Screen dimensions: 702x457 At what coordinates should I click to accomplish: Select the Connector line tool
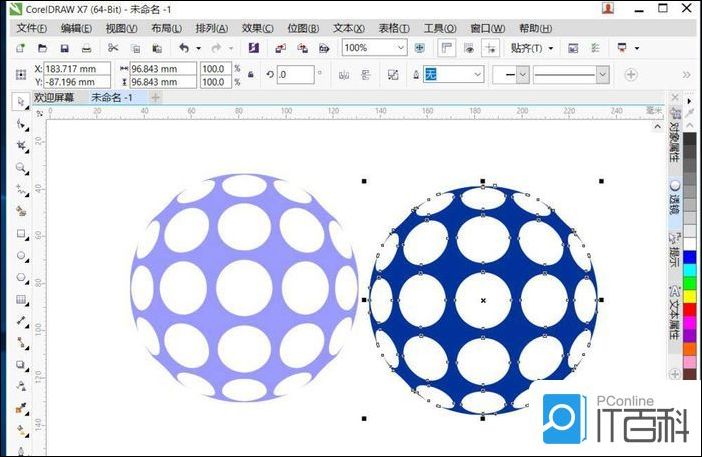(21, 343)
